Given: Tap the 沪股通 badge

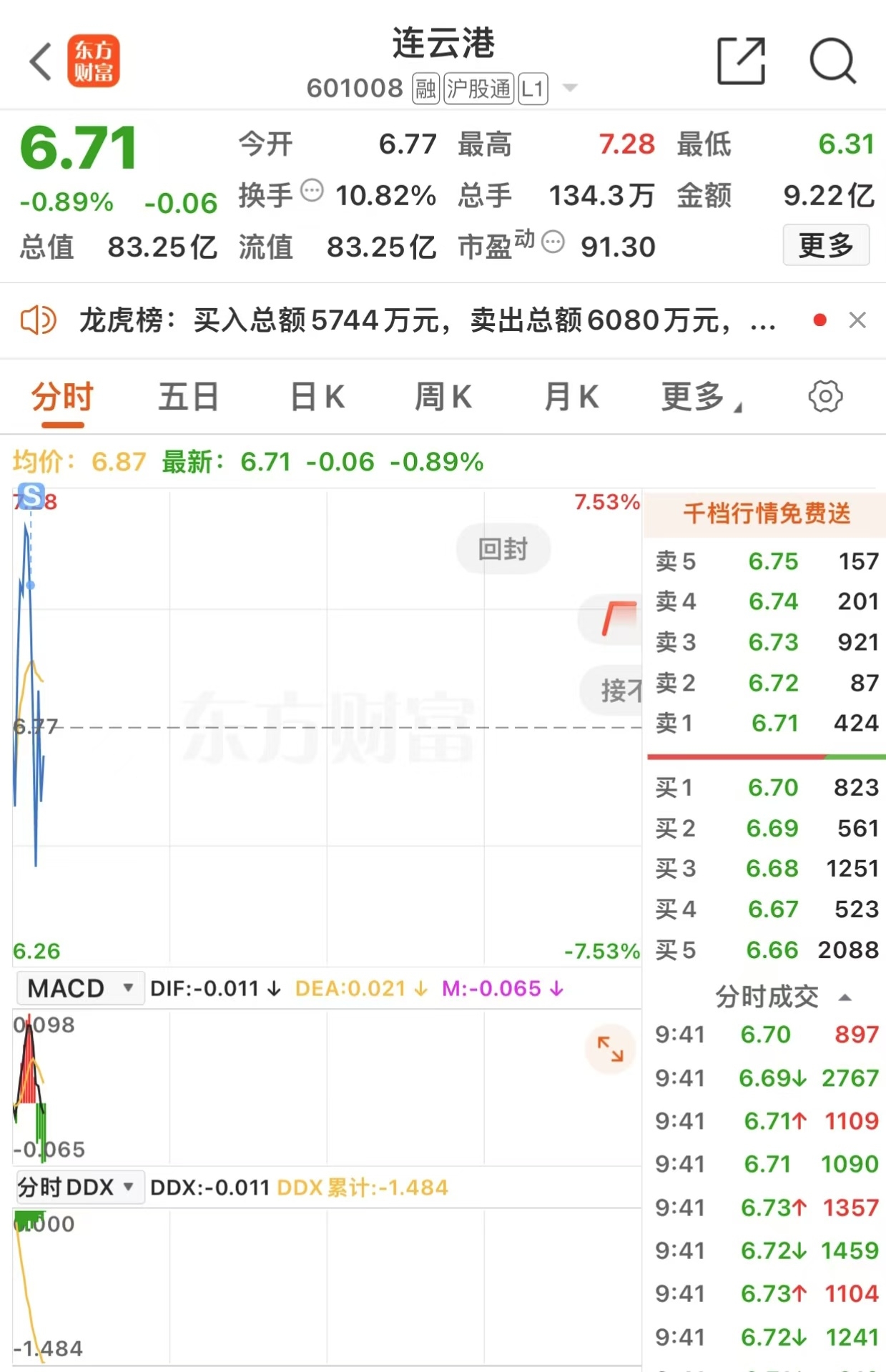Looking at the screenshot, I should tap(479, 89).
